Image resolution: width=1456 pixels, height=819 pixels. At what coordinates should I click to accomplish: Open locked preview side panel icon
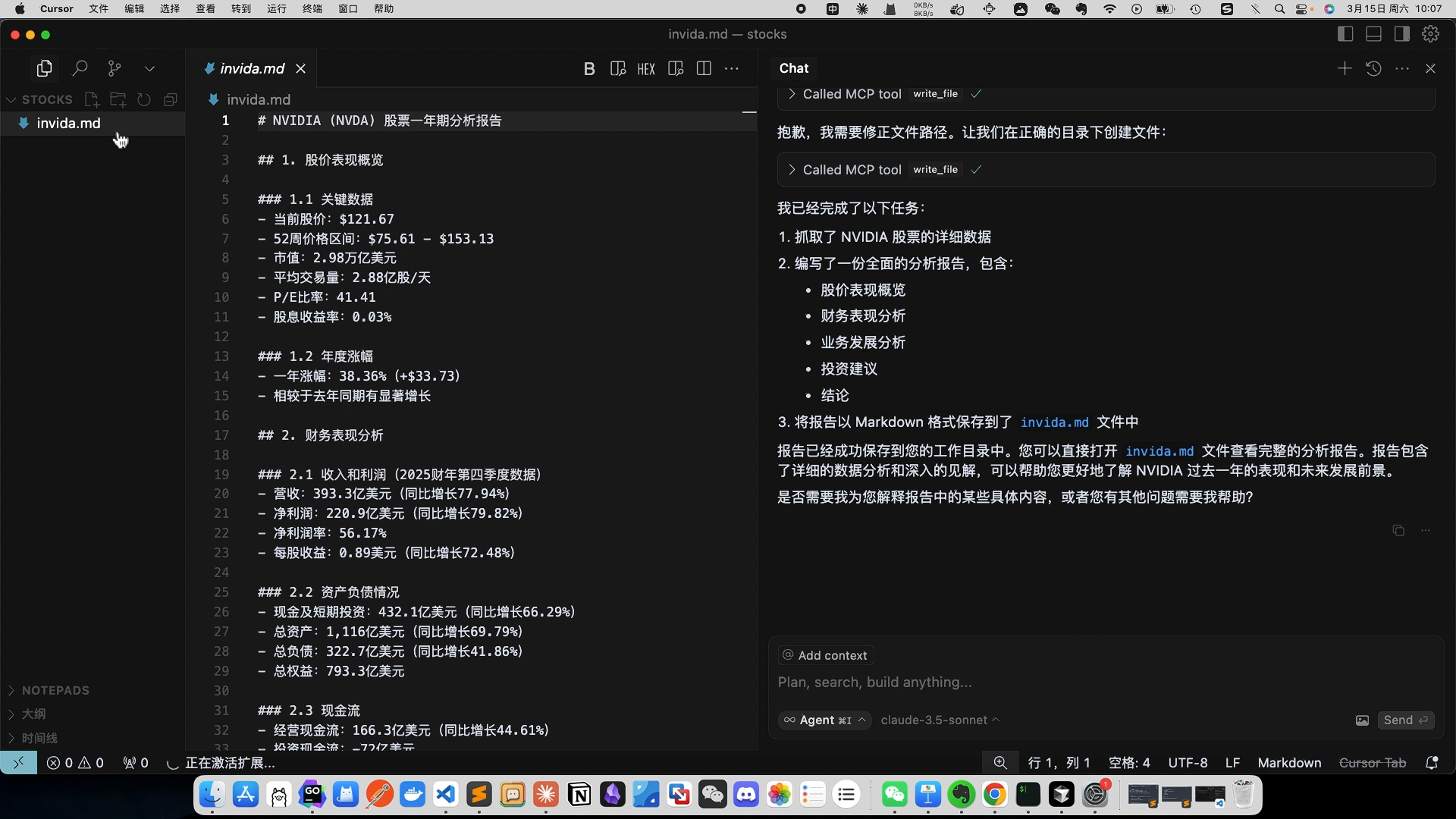click(x=676, y=69)
